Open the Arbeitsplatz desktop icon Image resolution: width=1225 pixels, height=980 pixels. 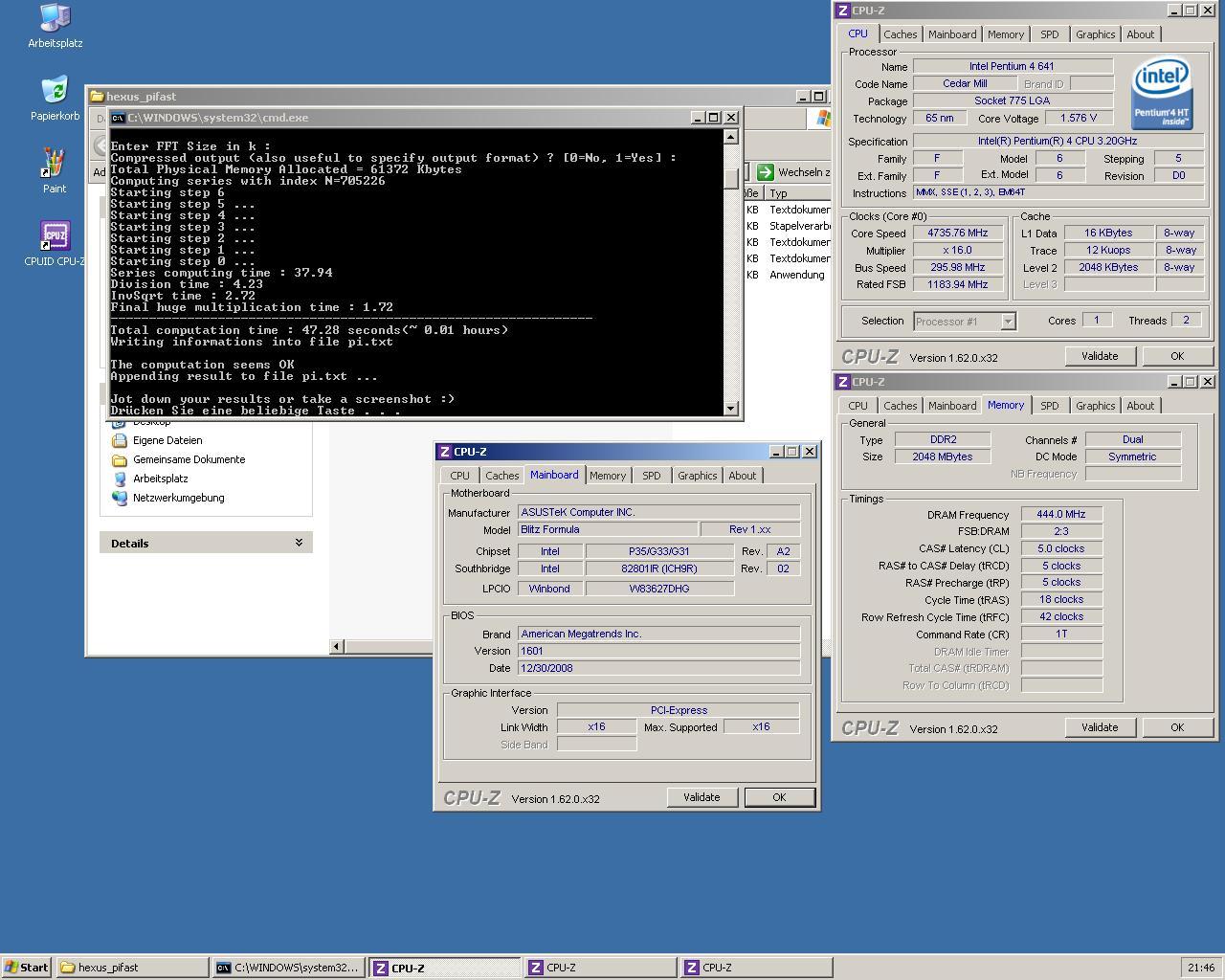tap(55, 26)
